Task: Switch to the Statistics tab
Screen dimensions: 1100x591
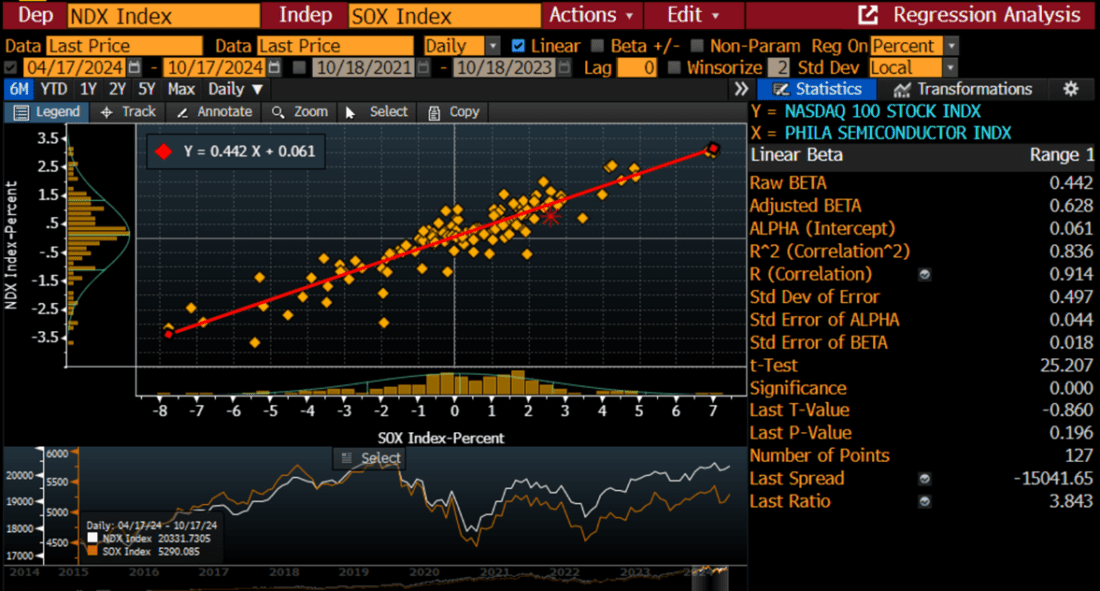Action: point(816,89)
